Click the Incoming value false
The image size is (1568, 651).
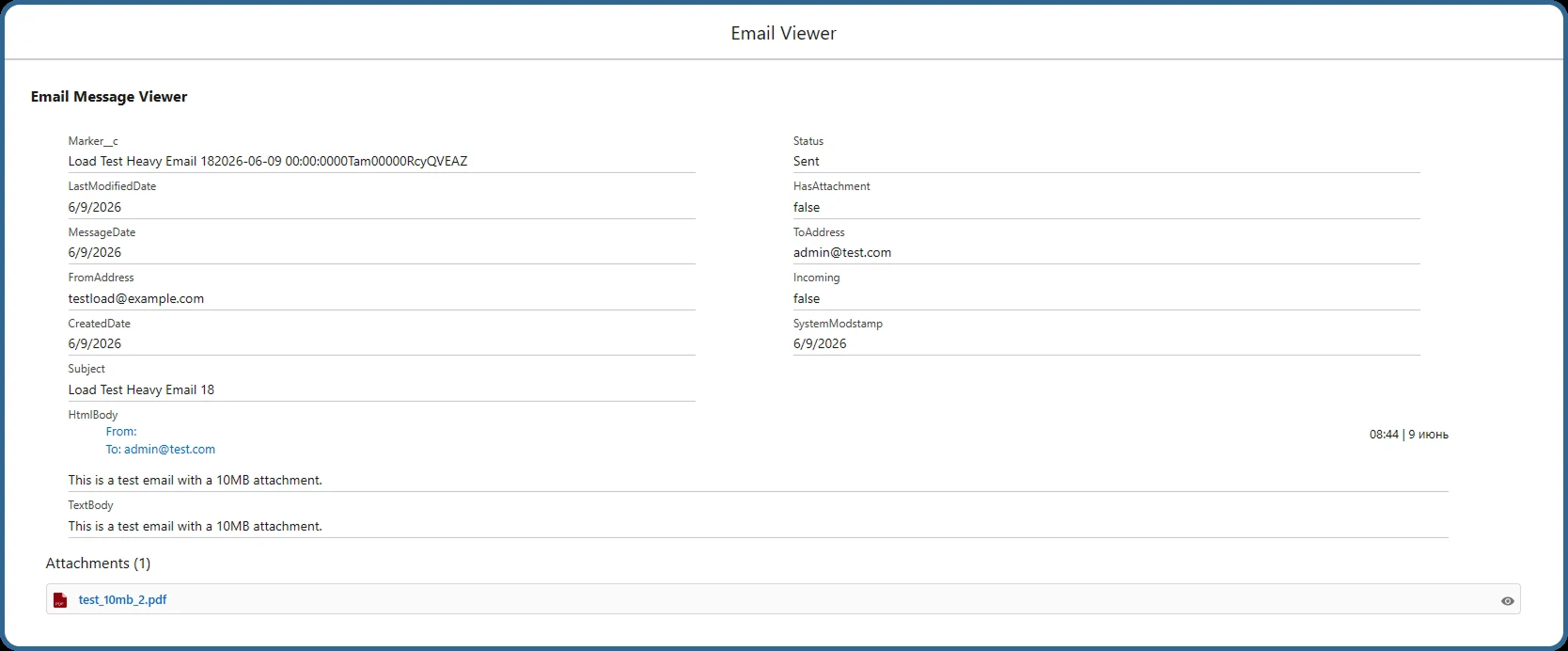pos(807,298)
